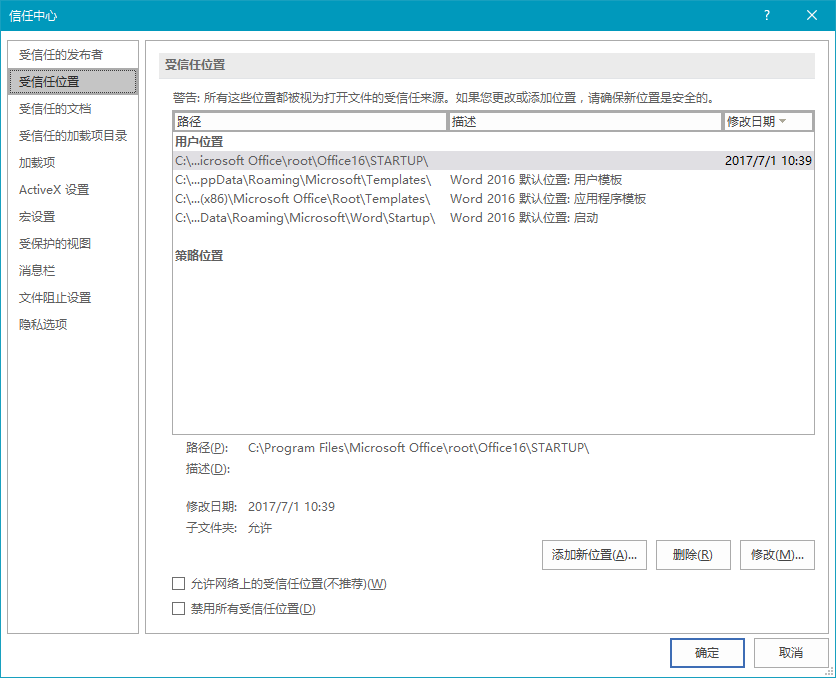Dismiss dialog with 取消 button
This screenshot has height=678, width=836.
(x=791, y=653)
